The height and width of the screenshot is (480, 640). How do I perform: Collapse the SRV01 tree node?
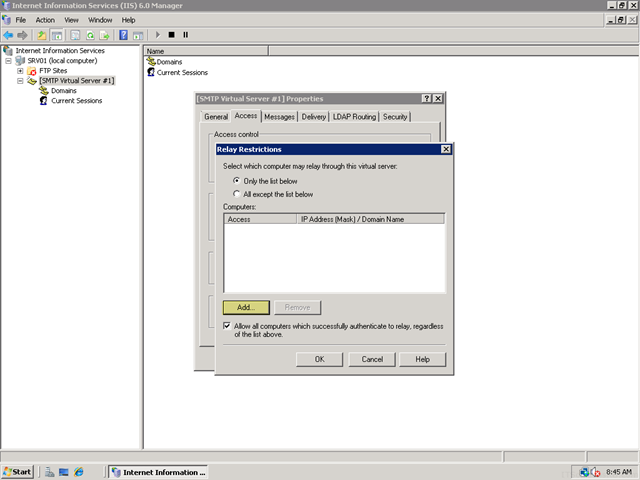(x=8, y=61)
